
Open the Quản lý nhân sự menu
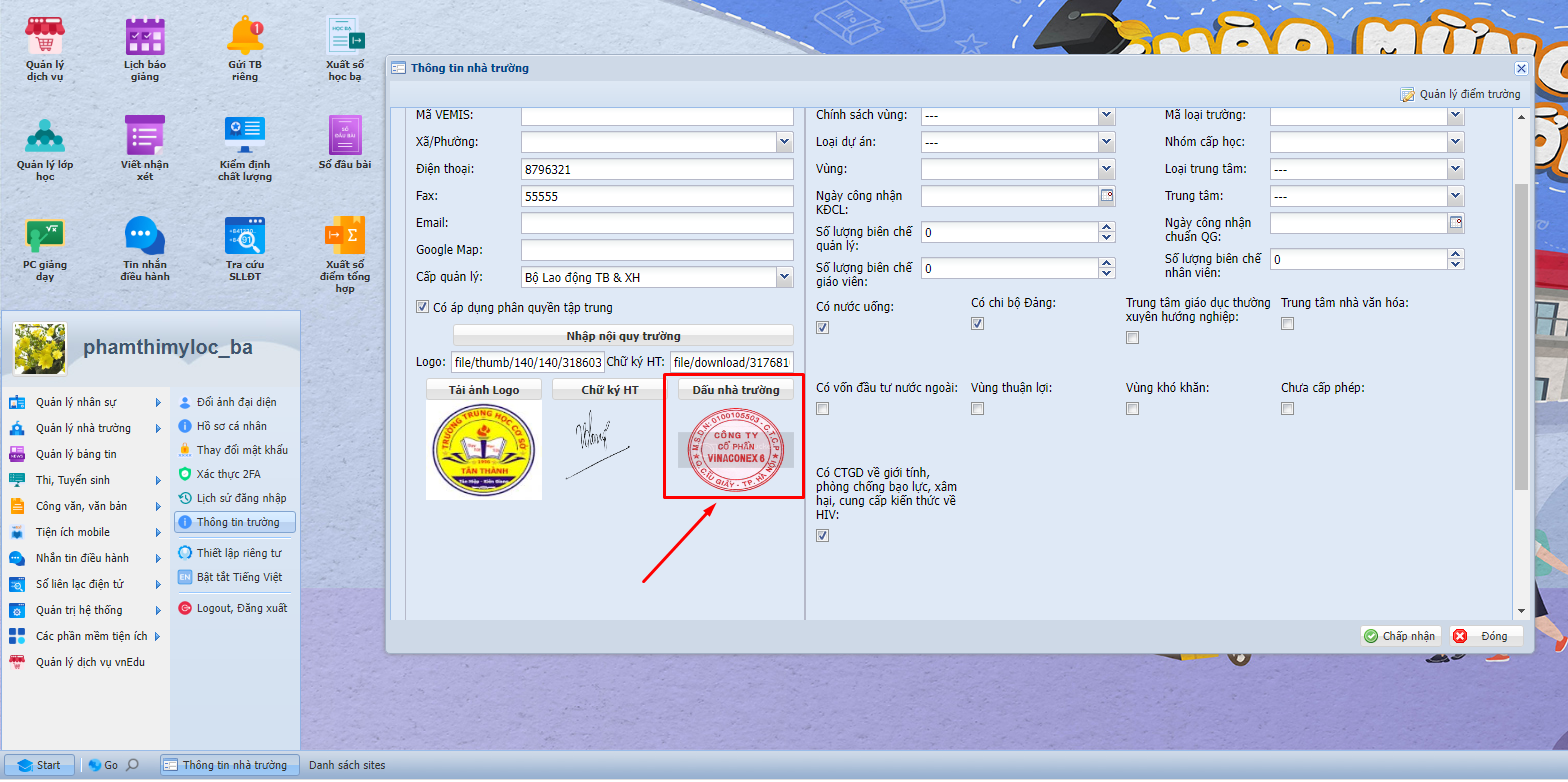point(76,402)
